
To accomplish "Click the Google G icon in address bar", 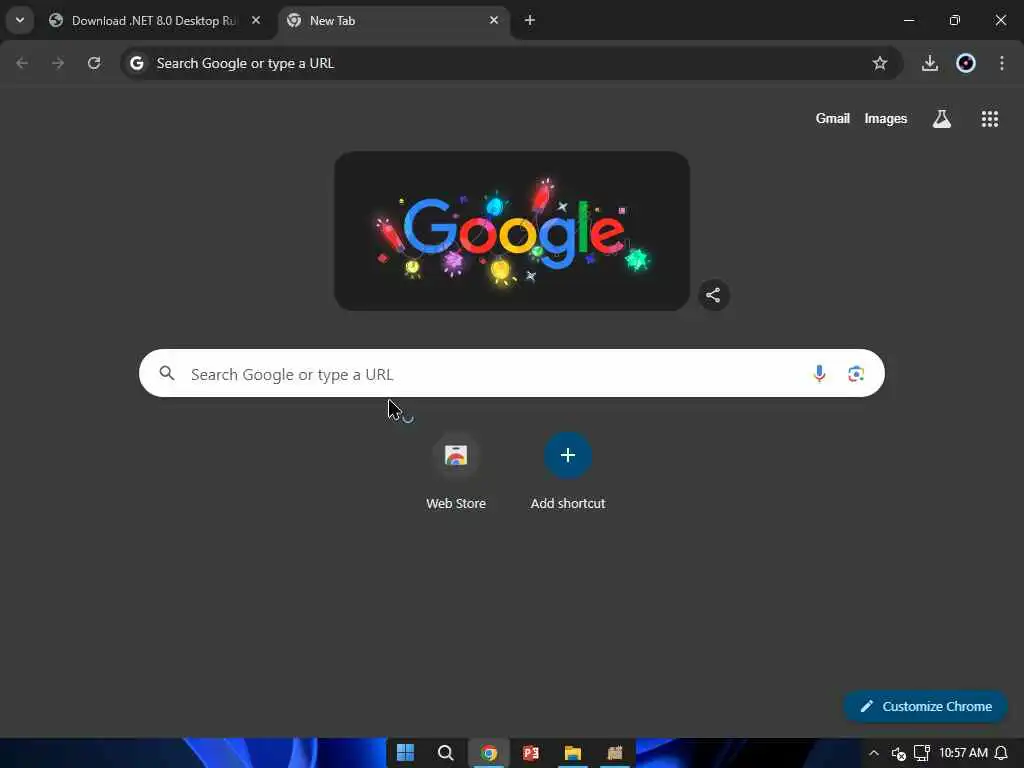I will [136, 63].
